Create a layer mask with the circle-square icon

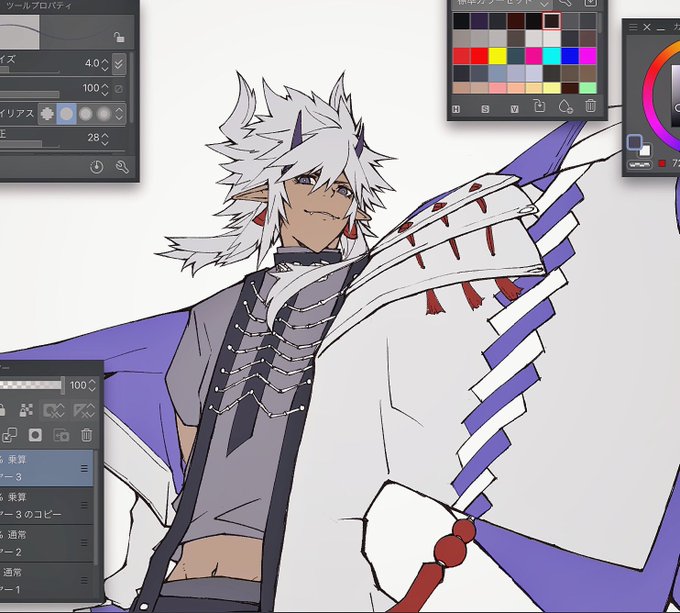[35, 435]
